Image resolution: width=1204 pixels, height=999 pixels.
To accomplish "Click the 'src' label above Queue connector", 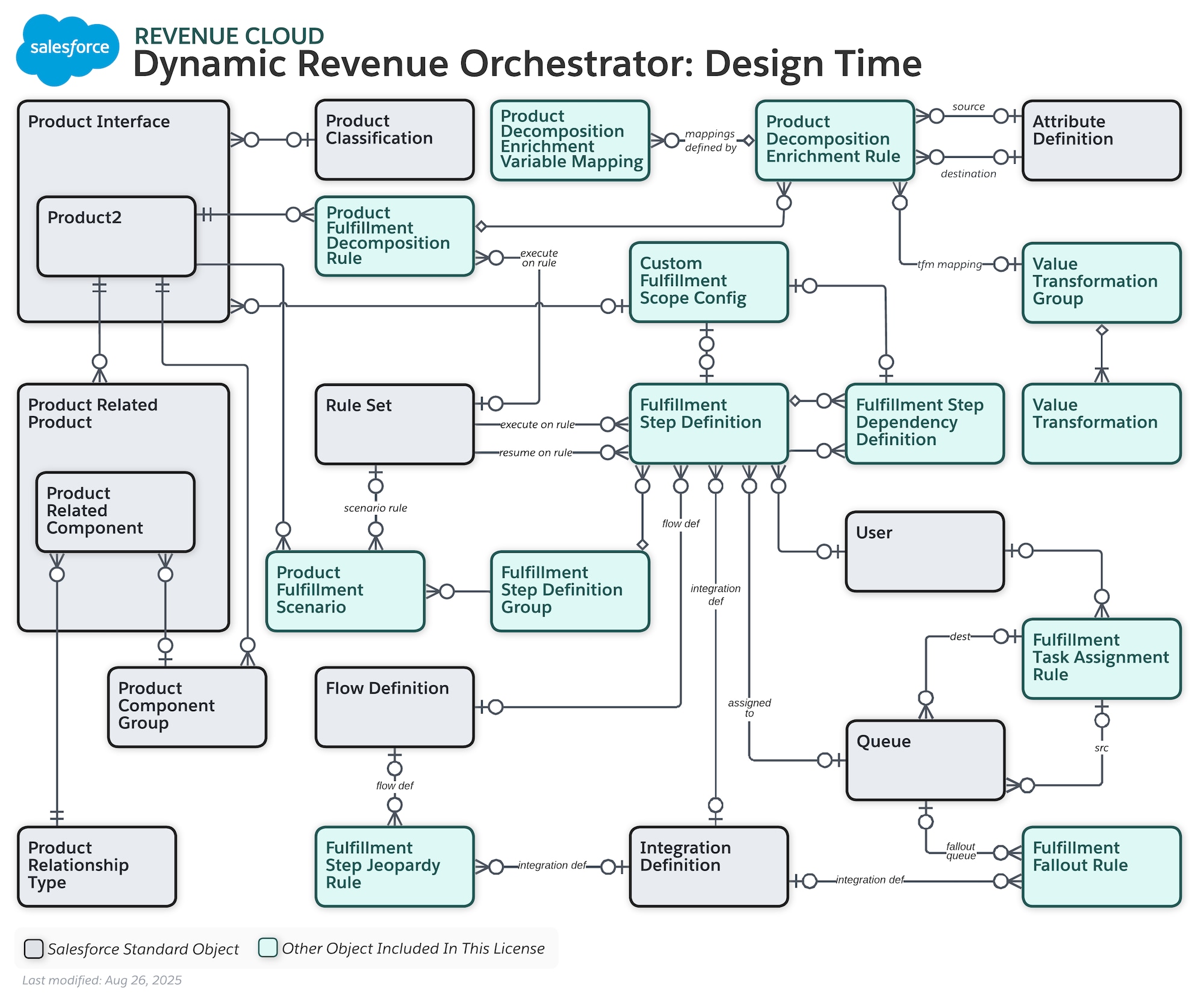I will coord(1102,748).
